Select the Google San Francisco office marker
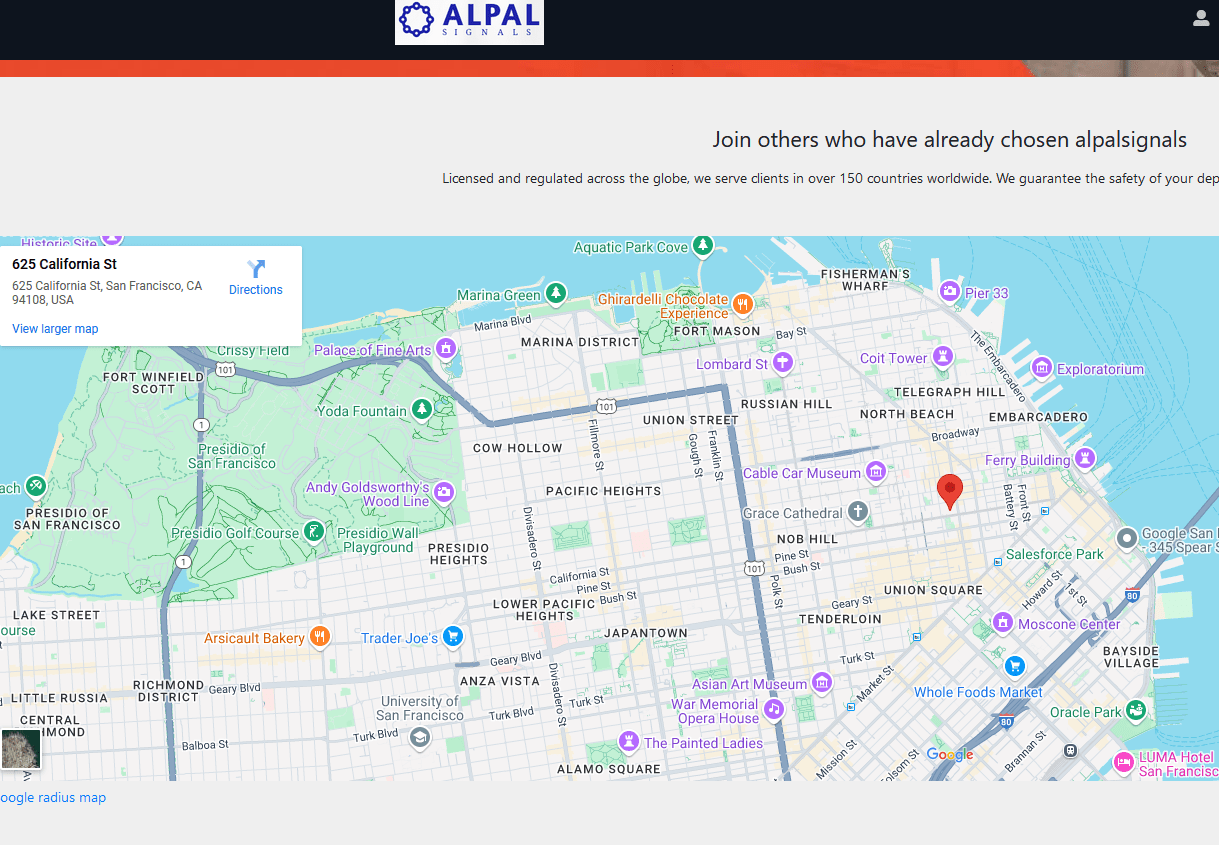The image size is (1219, 845). (x=1127, y=539)
